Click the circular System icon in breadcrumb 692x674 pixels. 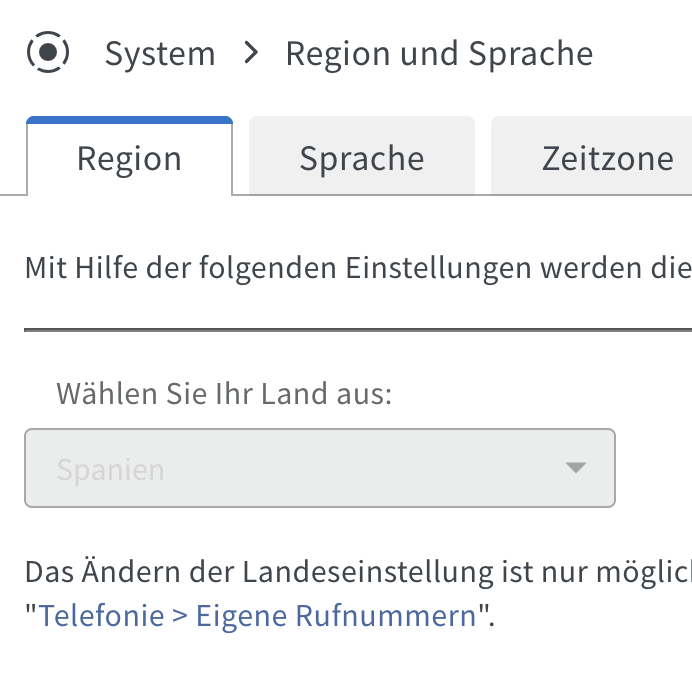48,52
